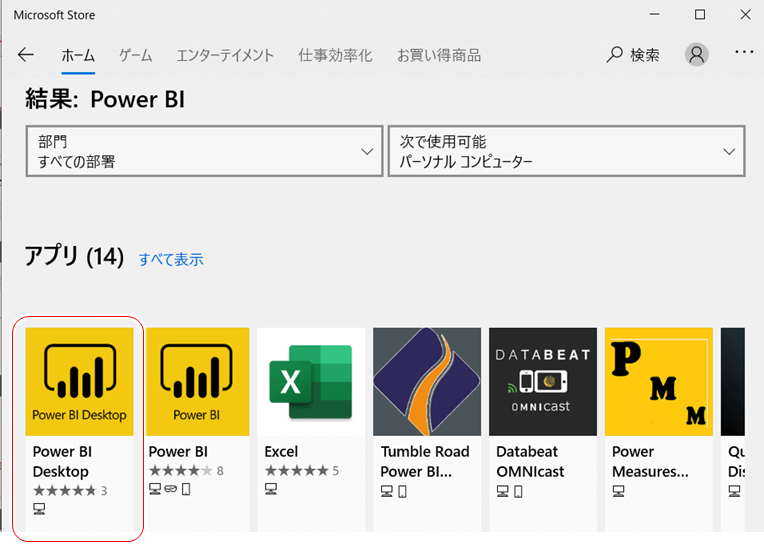
Task: Click the Power Measures... name text
Action: pos(650,461)
